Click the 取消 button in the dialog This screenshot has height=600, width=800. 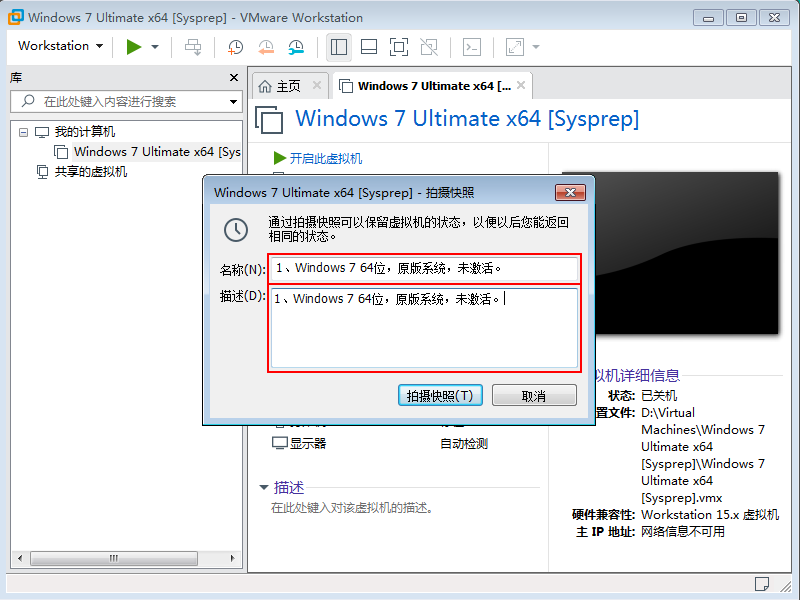534,396
